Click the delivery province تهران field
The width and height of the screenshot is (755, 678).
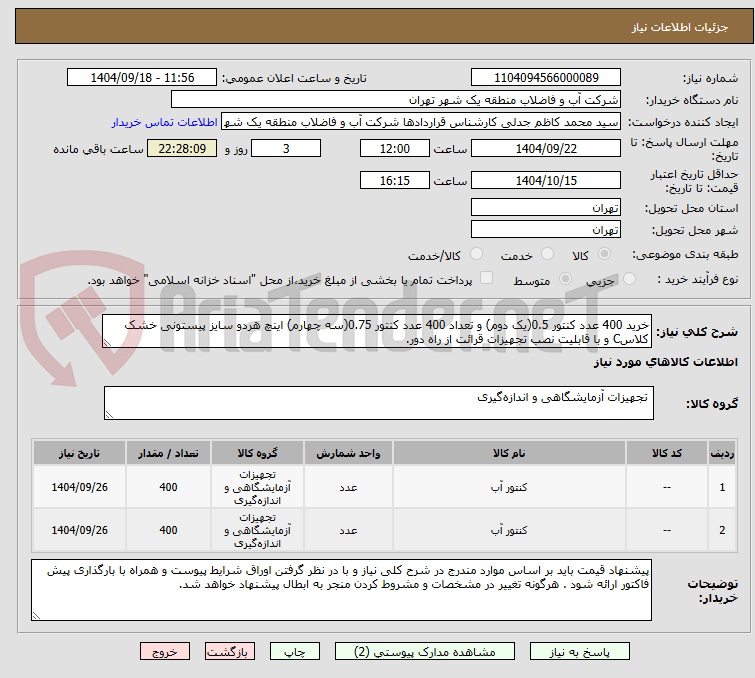point(546,208)
